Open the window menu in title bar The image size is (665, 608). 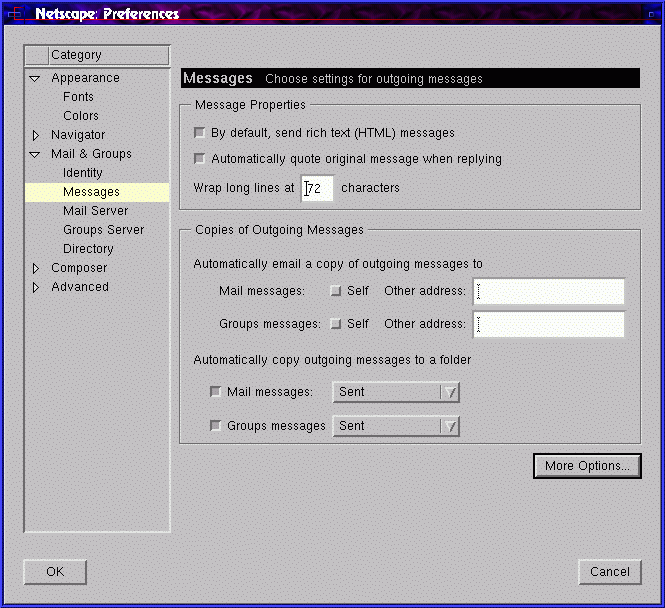(x=15, y=14)
